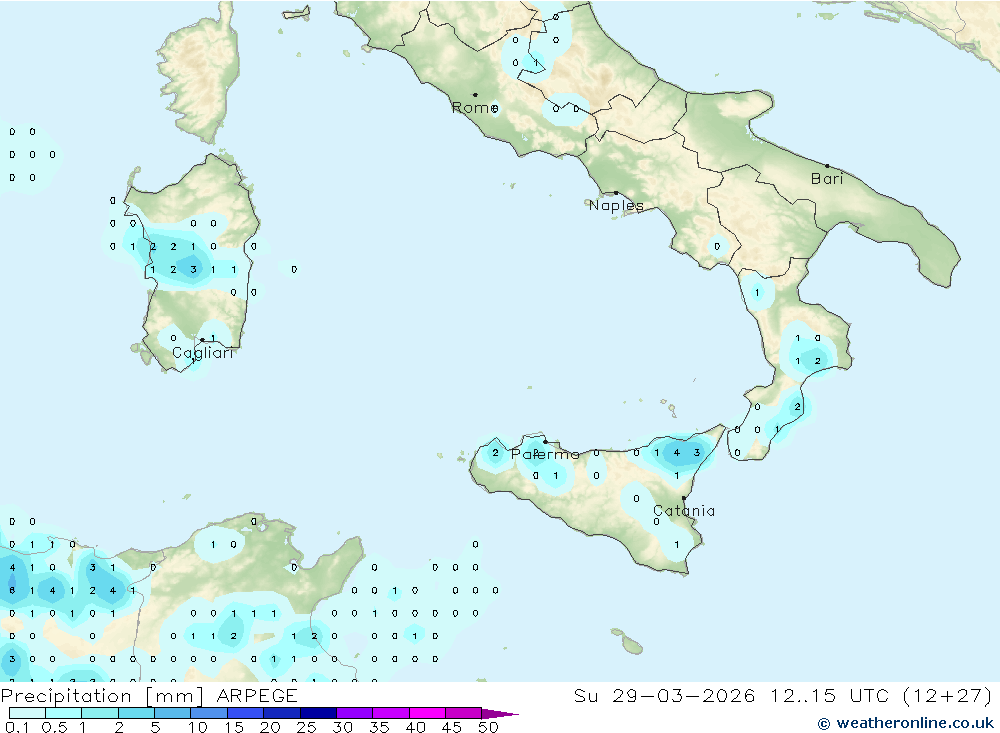This screenshot has height=733, width=1000.
Task: Click the 50 legend scale label
Action: pyautogui.click(x=489, y=727)
